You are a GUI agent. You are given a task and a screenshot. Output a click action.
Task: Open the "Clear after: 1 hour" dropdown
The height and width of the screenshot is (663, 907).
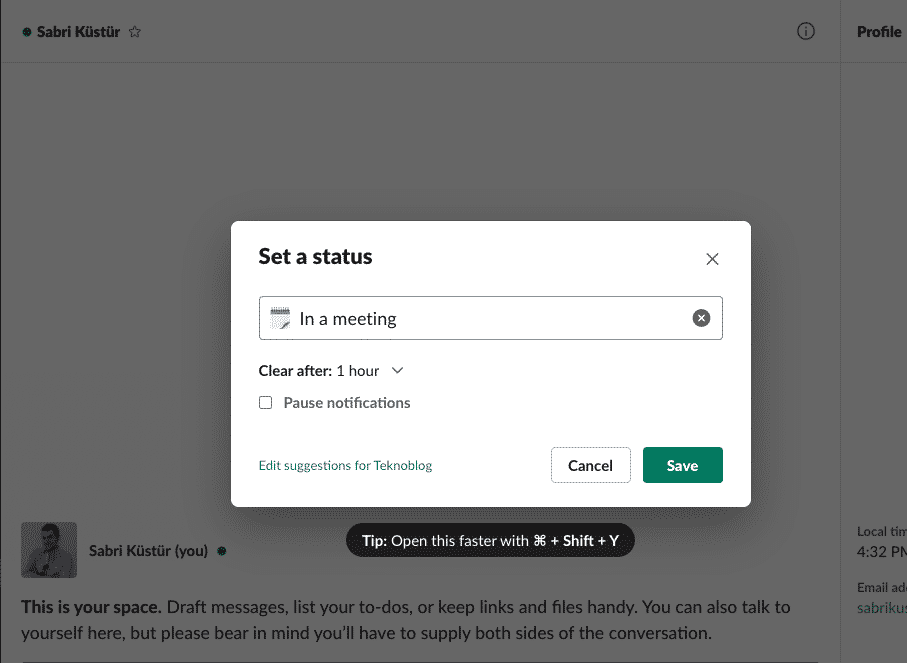point(330,371)
